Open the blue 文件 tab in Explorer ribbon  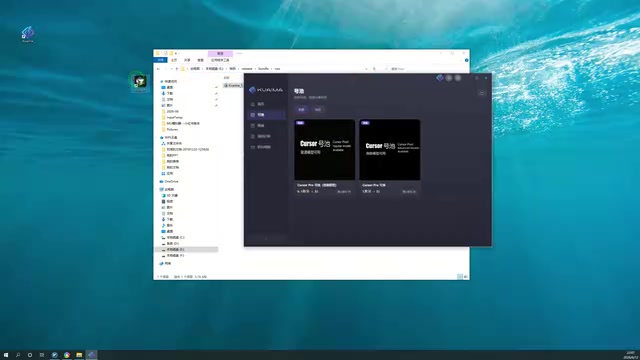coord(160,60)
